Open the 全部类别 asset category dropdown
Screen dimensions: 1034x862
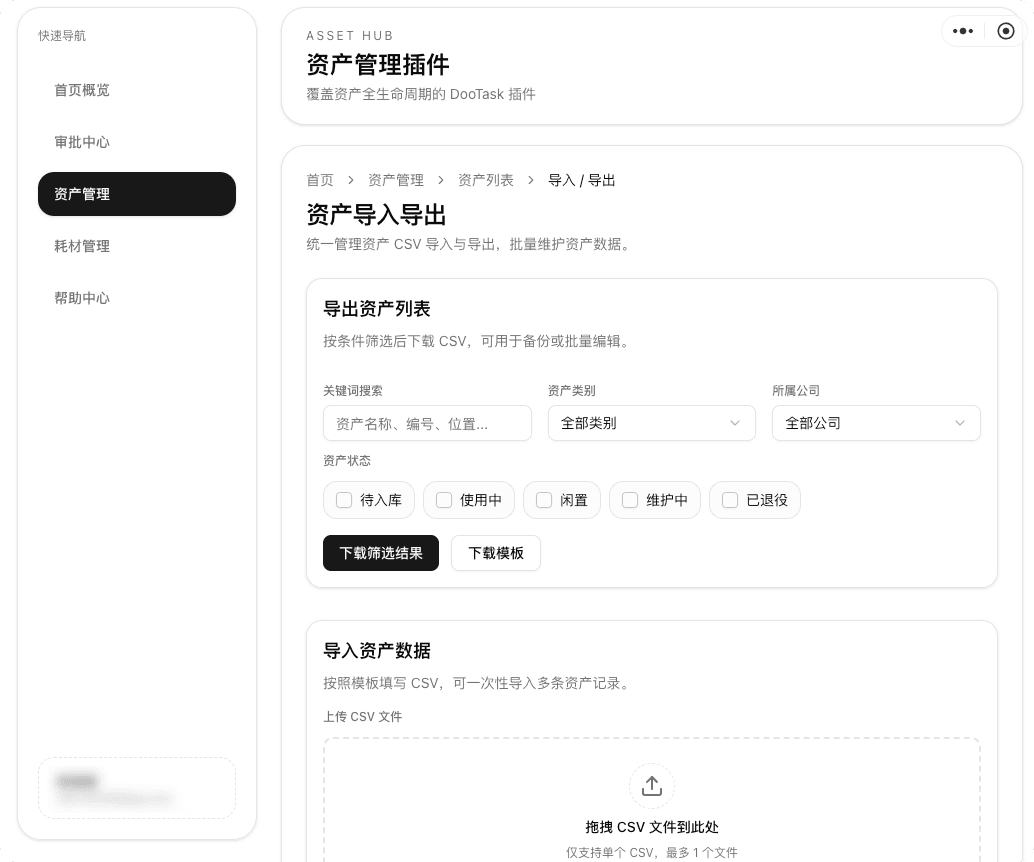point(652,423)
